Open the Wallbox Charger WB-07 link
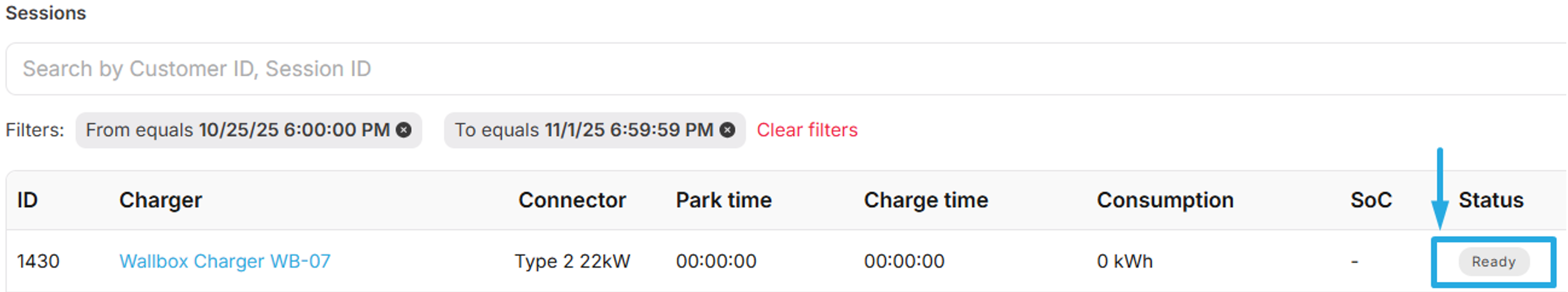The image size is (1568, 292). point(225,261)
